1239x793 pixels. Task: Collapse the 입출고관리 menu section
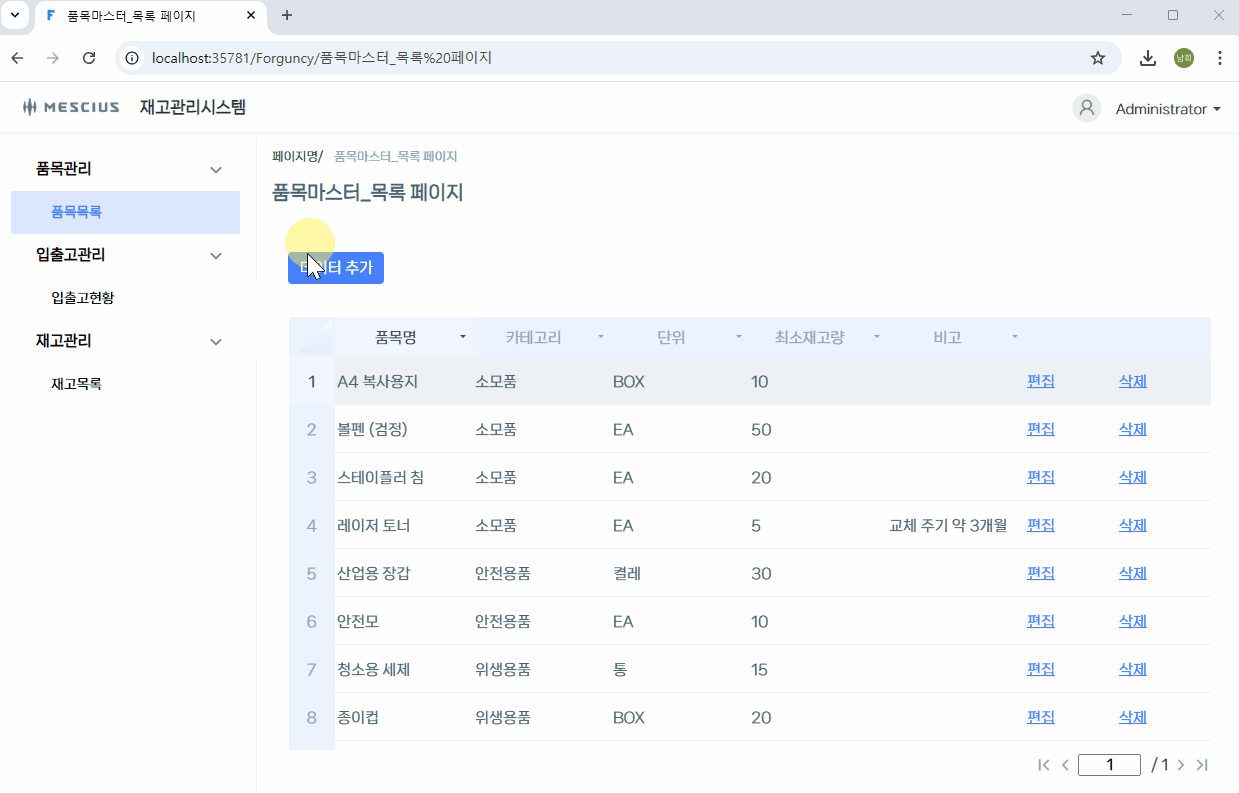(215, 255)
